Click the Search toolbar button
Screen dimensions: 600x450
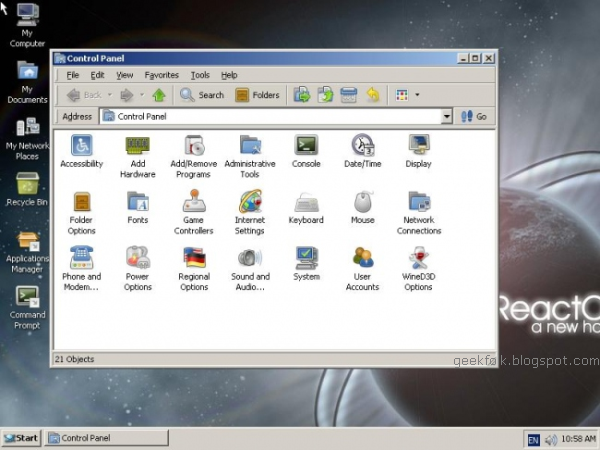point(202,95)
